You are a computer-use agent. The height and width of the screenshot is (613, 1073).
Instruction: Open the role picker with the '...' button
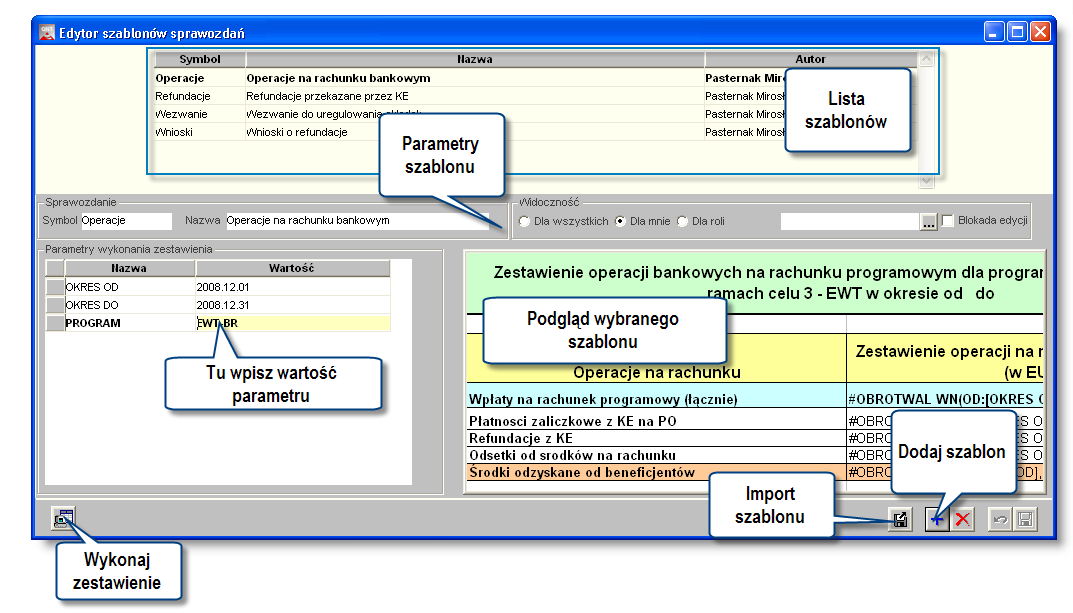[928, 222]
